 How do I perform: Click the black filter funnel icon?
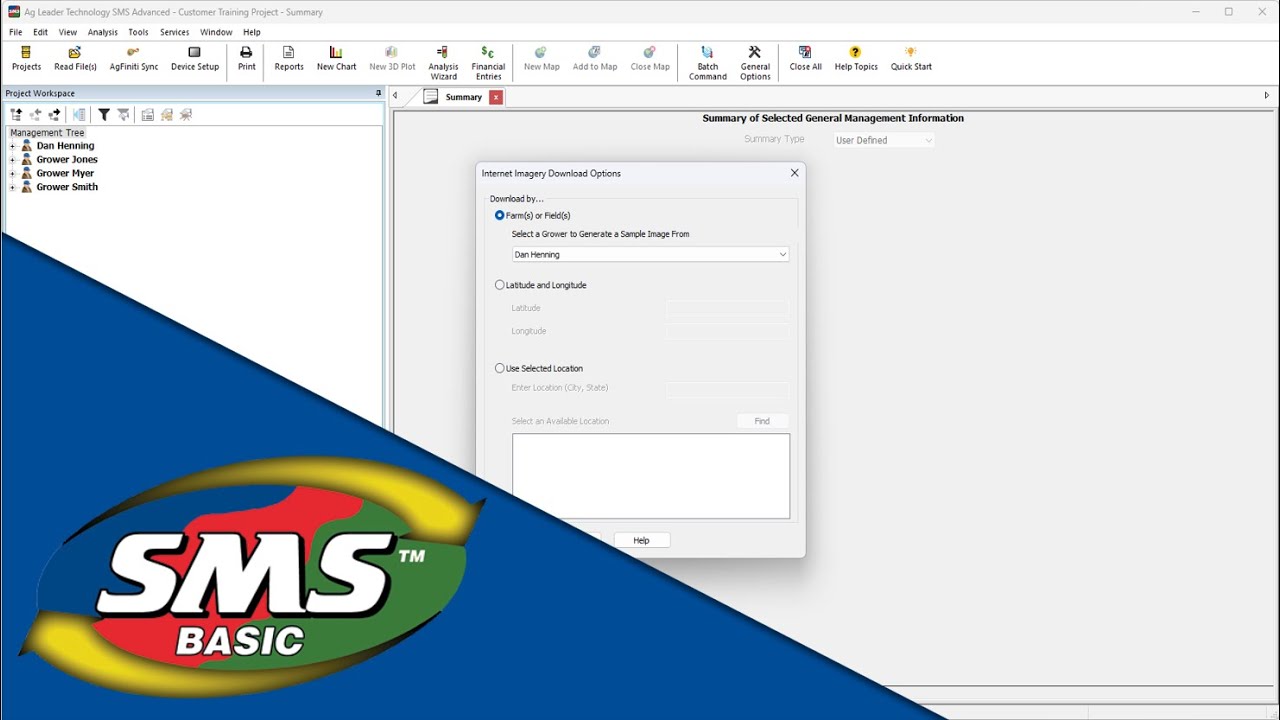(104, 115)
